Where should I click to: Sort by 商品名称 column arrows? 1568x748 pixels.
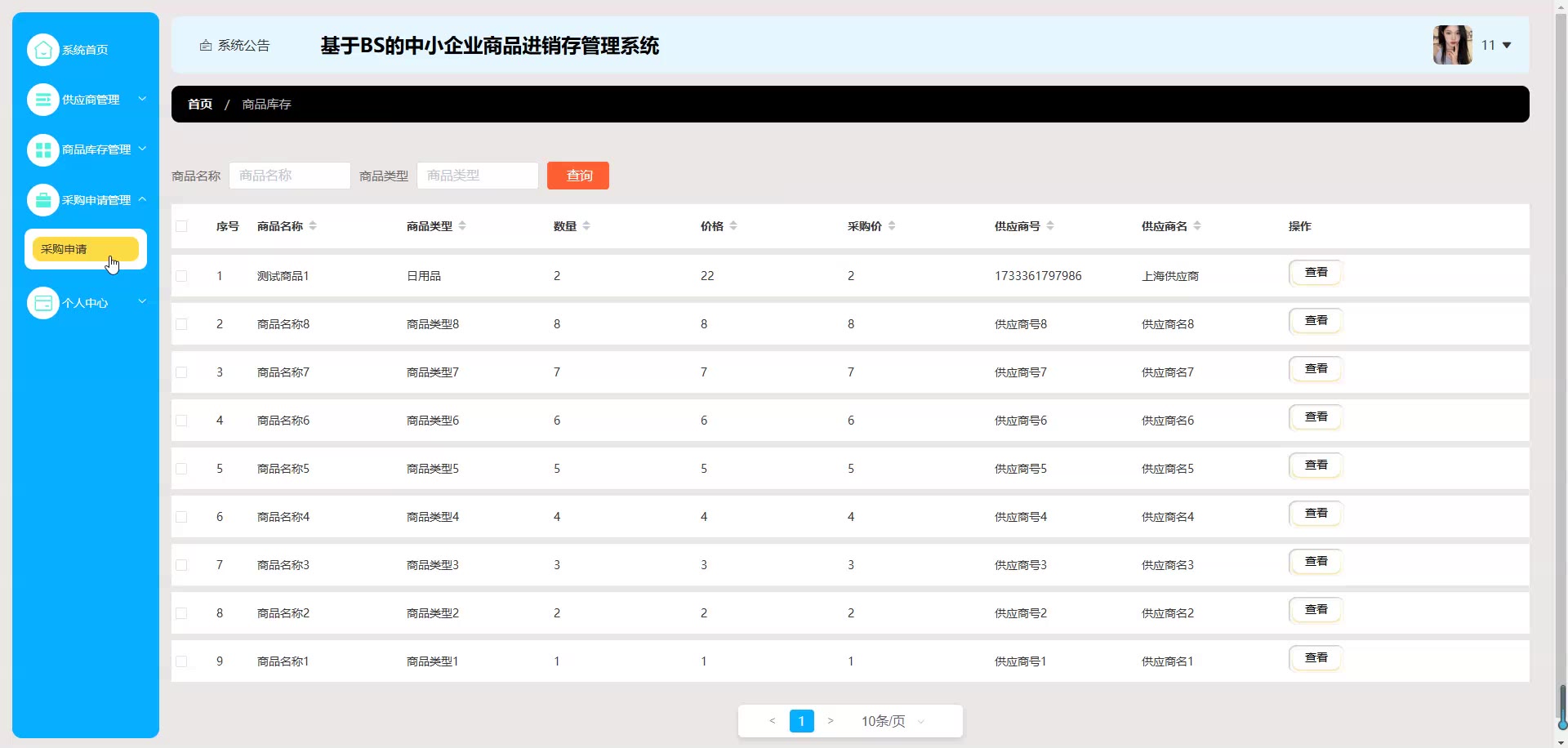[x=313, y=226]
